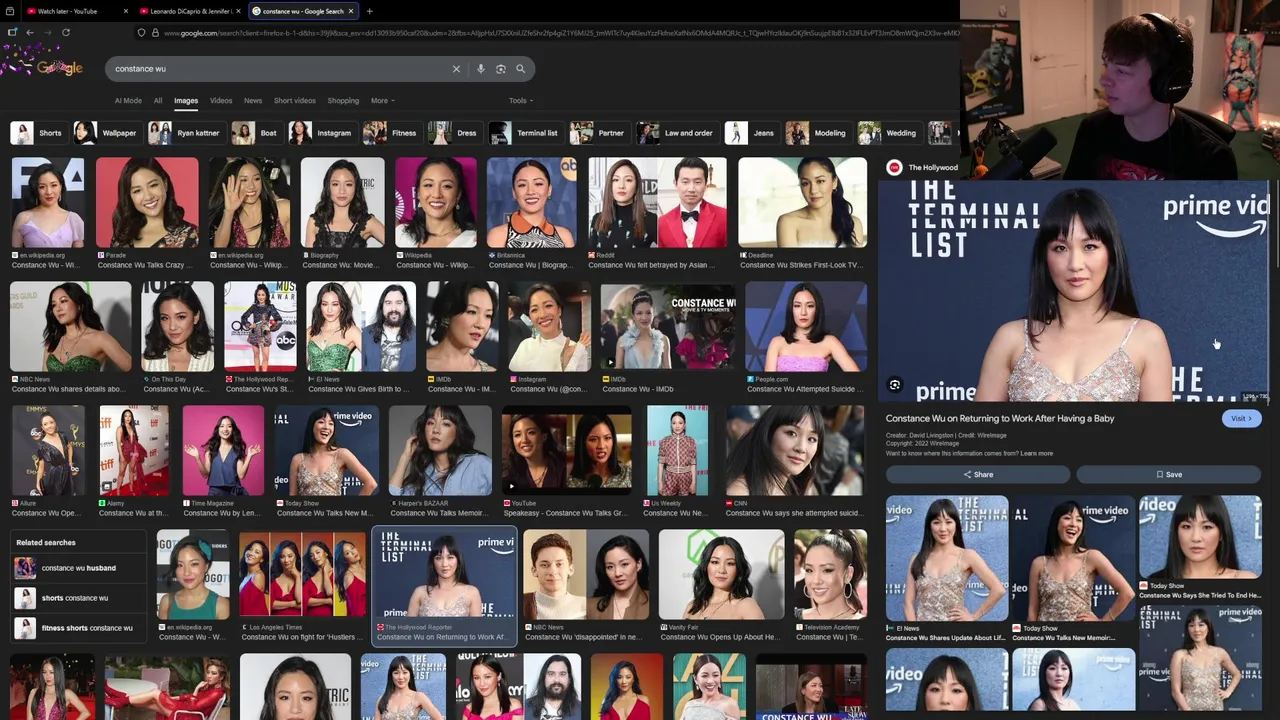Submit search with magnifier icon
The image size is (1280, 720).
[520, 69]
